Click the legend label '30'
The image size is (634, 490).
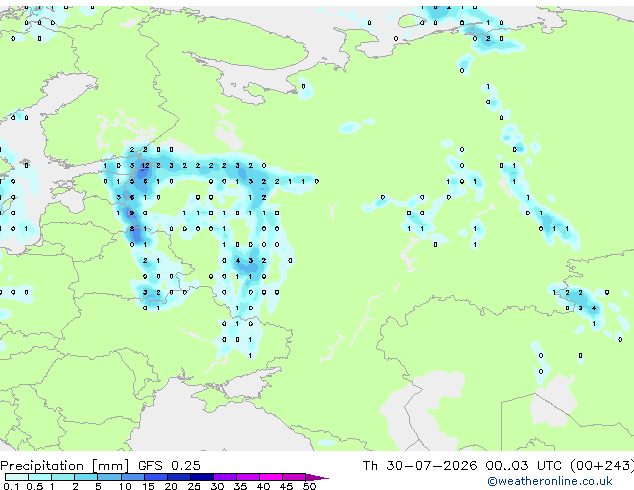tap(217, 486)
